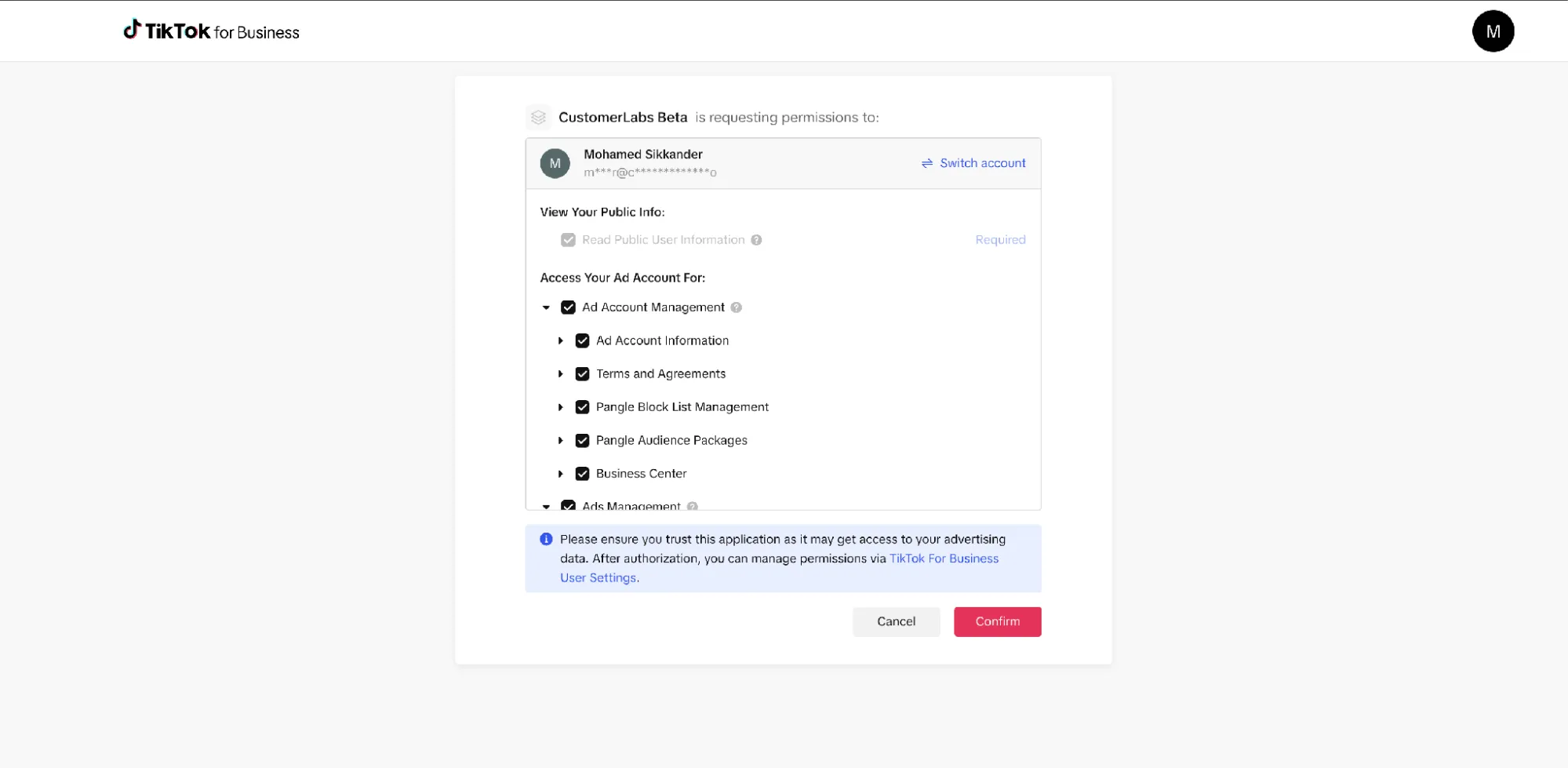This screenshot has width=1568, height=768.
Task: Uncheck the Ad Account Management checkbox
Action: click(x=568, y=308)
